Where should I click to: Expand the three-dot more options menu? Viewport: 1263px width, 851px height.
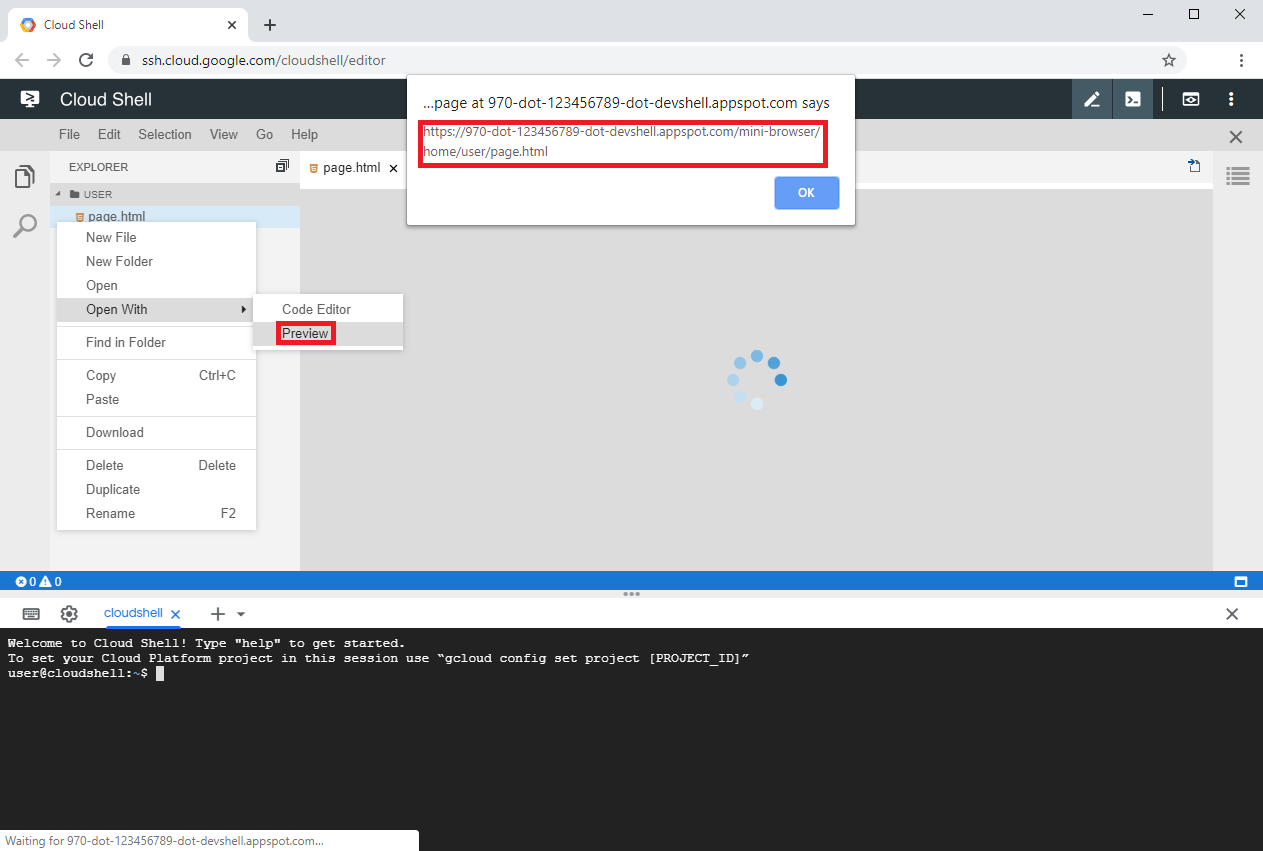point(1232,99)
